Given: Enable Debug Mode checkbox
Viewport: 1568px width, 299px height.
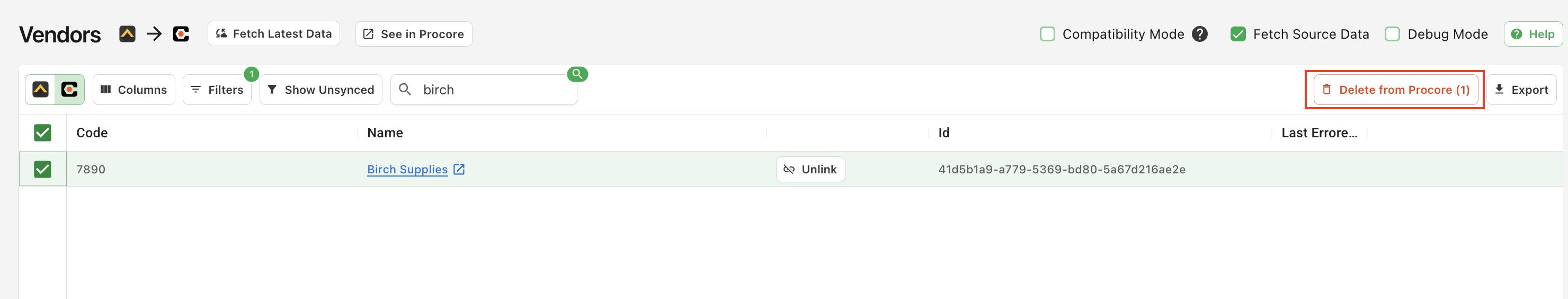Looking at the screenshot, I should coord(1393,34).
